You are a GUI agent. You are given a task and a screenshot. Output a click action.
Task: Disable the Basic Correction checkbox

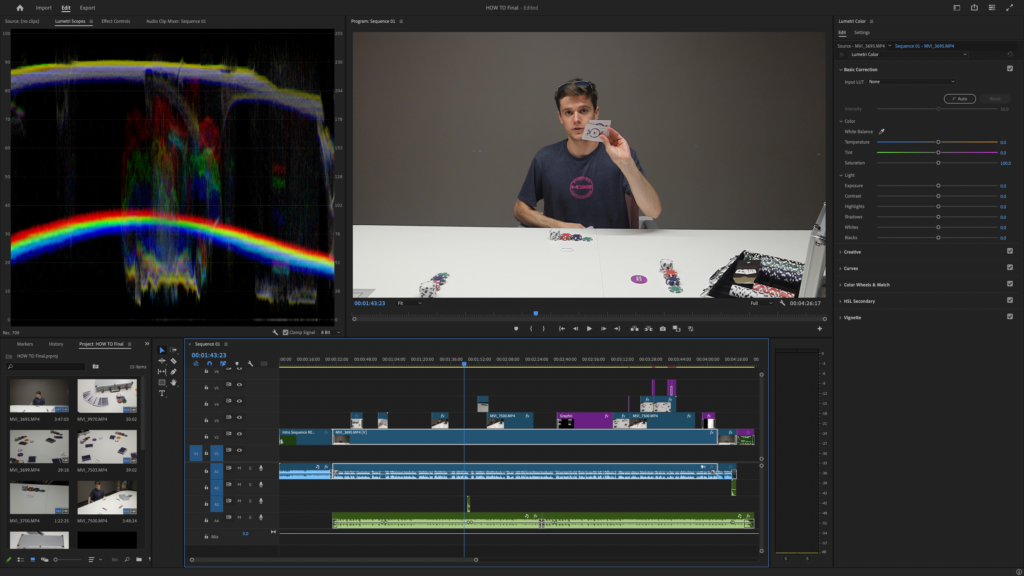tap(1010, 69)
